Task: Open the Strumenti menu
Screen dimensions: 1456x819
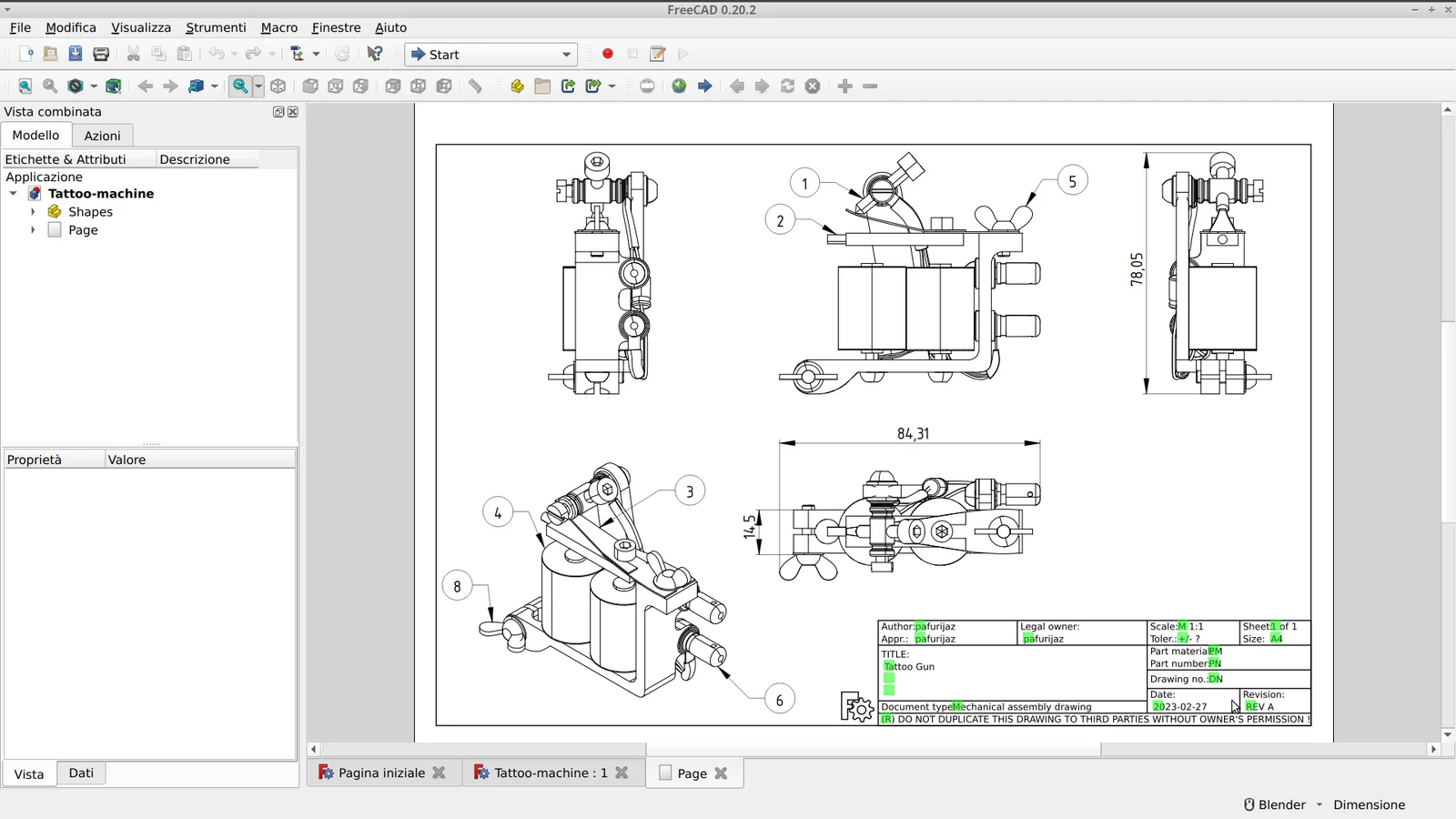Action: 216,27
